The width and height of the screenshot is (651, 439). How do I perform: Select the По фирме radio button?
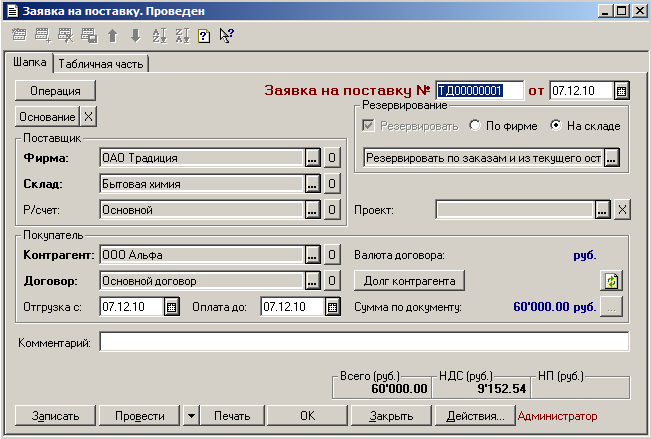pyautogui.click(x=476, y=126)
